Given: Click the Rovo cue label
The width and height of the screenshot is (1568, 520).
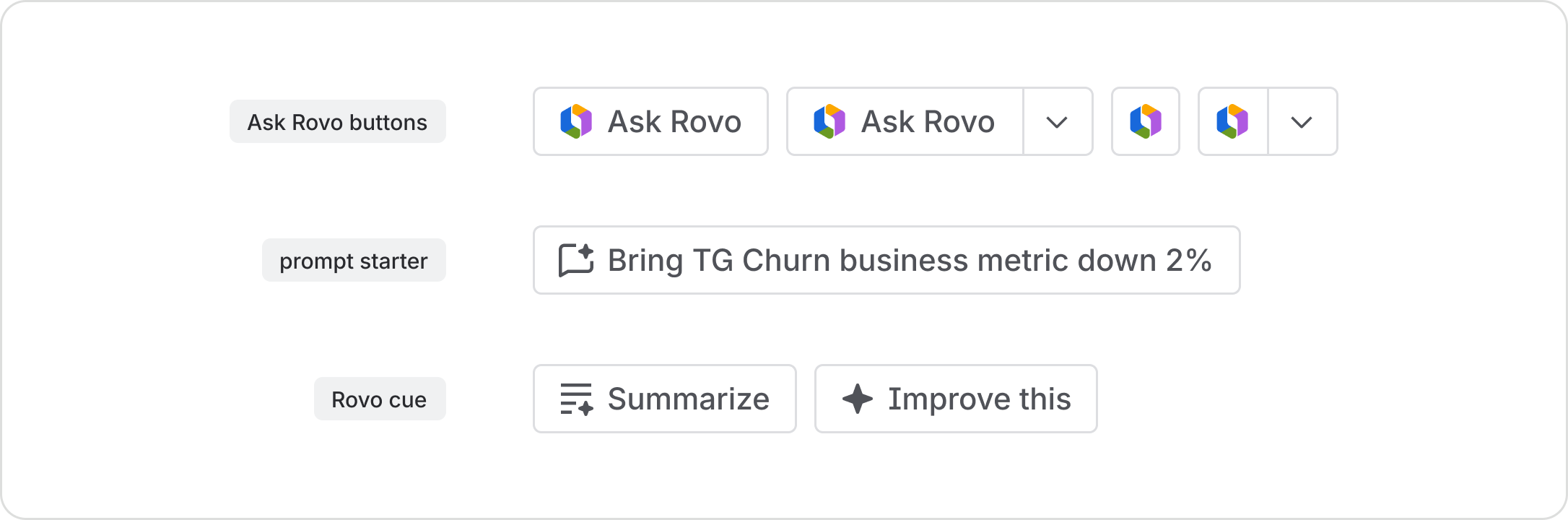Looking at the screenshot, I should pos(380,399).
